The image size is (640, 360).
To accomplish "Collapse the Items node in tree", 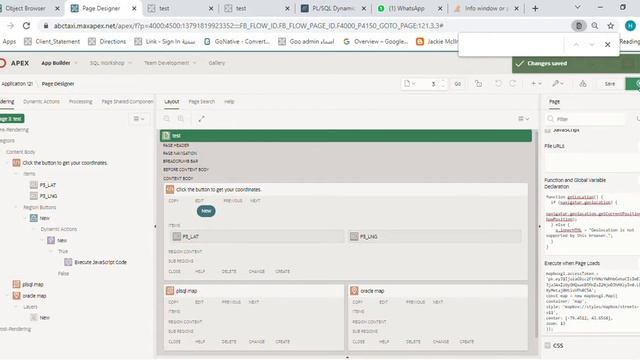I will pyautogui.click(x=16, y=174).
